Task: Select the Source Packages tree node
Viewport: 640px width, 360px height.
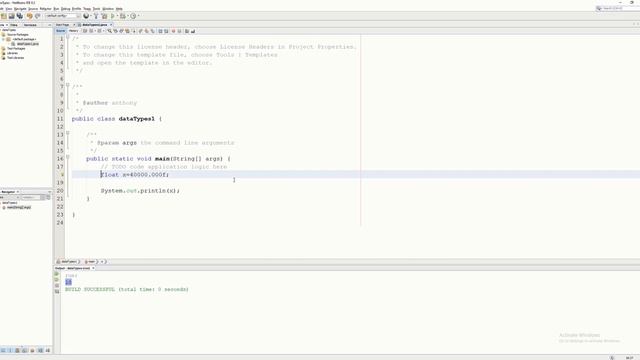Action: point(18,35)
